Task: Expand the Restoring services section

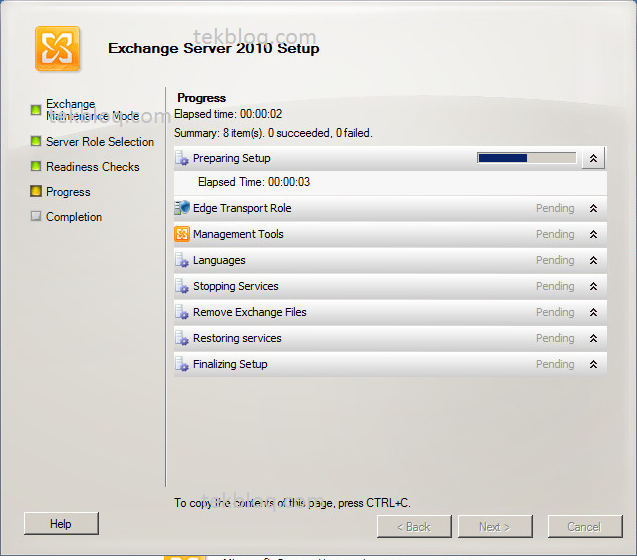Action: tap(593, 338)
